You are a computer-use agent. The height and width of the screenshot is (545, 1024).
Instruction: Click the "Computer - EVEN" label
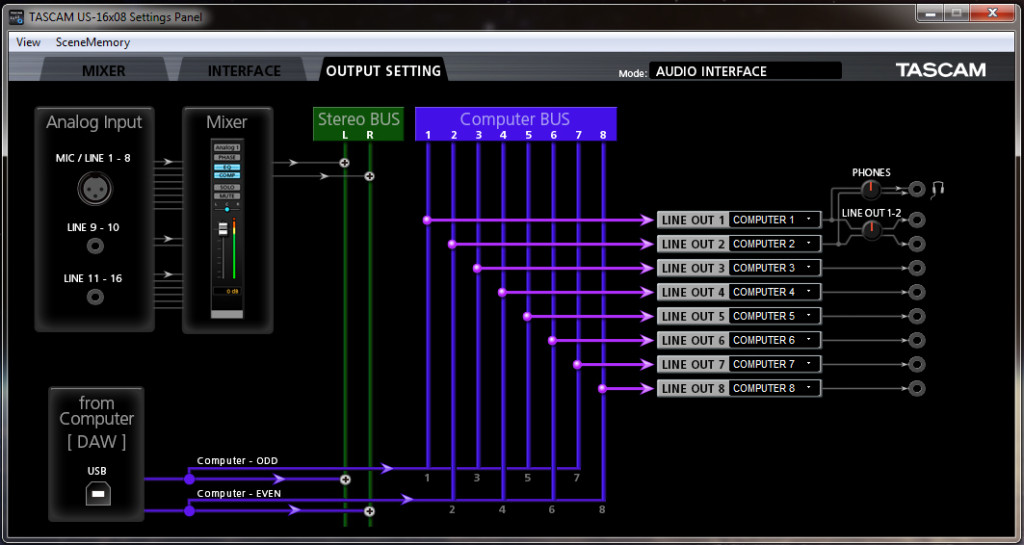tap(239, 493)
